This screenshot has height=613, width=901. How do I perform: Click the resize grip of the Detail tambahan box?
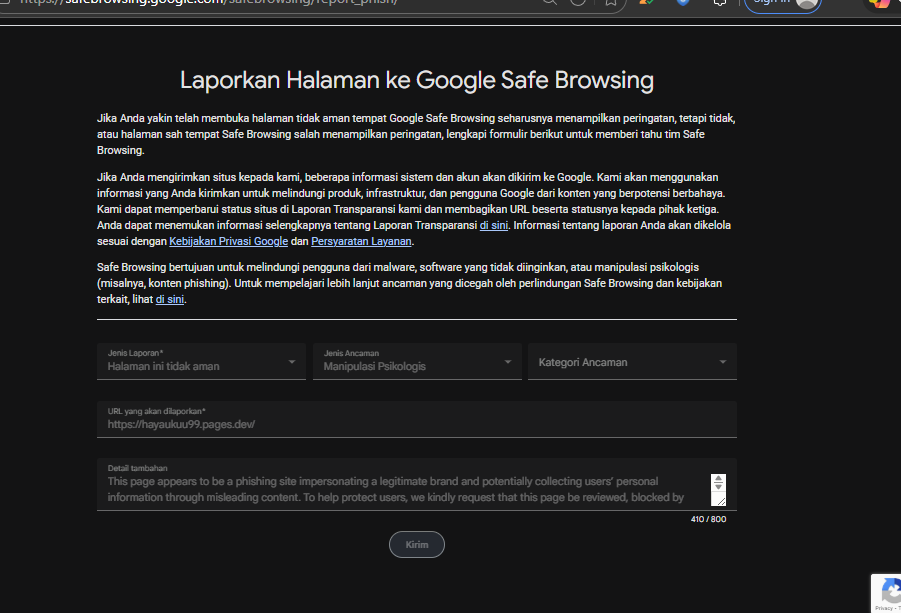pos(721,502)
